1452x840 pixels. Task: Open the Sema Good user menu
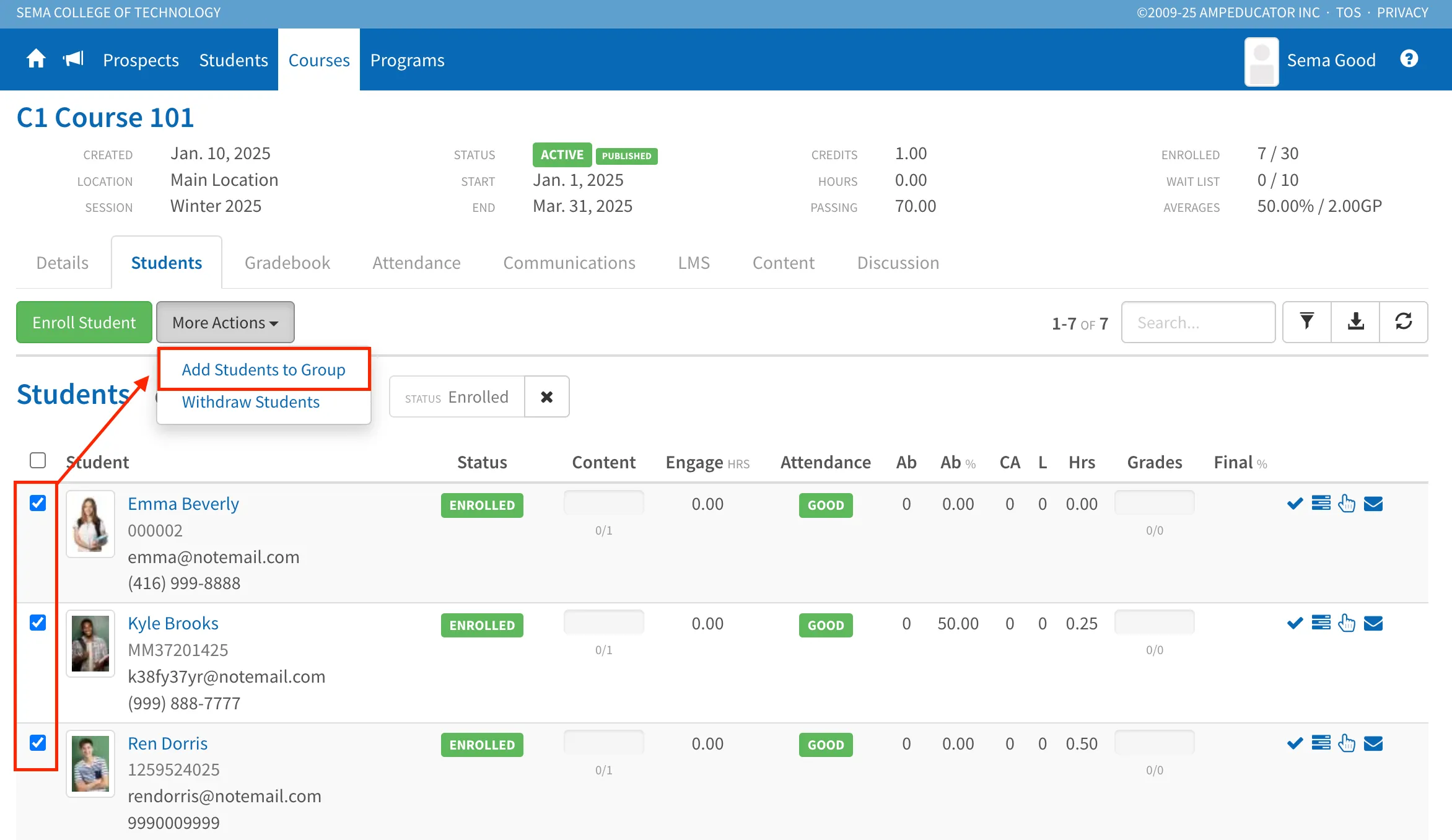click(1310, 60)
